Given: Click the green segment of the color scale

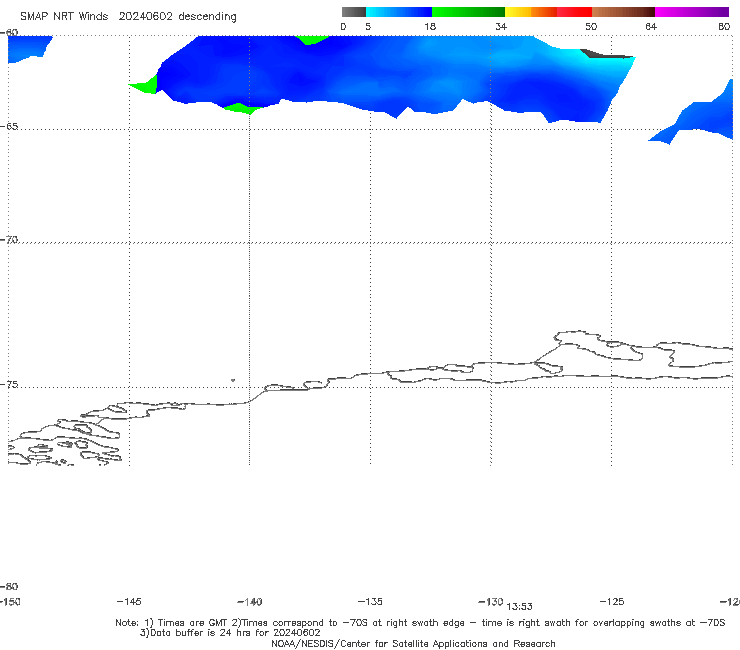Looking at the screenshot, I should [468, 12].
